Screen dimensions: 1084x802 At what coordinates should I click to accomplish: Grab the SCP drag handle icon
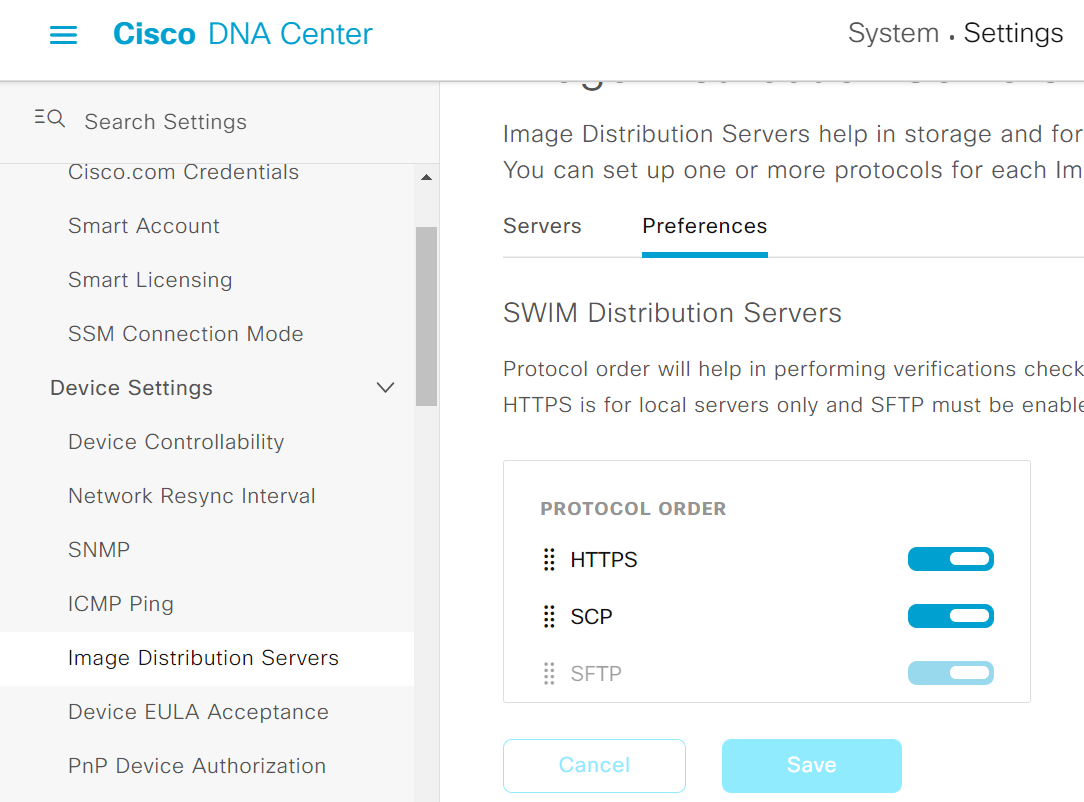549,617
